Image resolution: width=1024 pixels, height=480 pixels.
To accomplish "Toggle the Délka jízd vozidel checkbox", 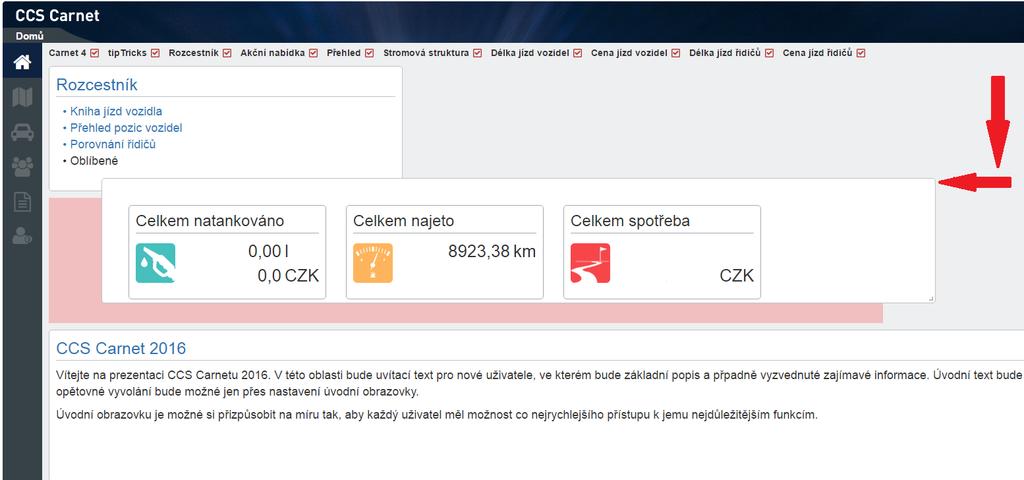I will coord(577,54).
